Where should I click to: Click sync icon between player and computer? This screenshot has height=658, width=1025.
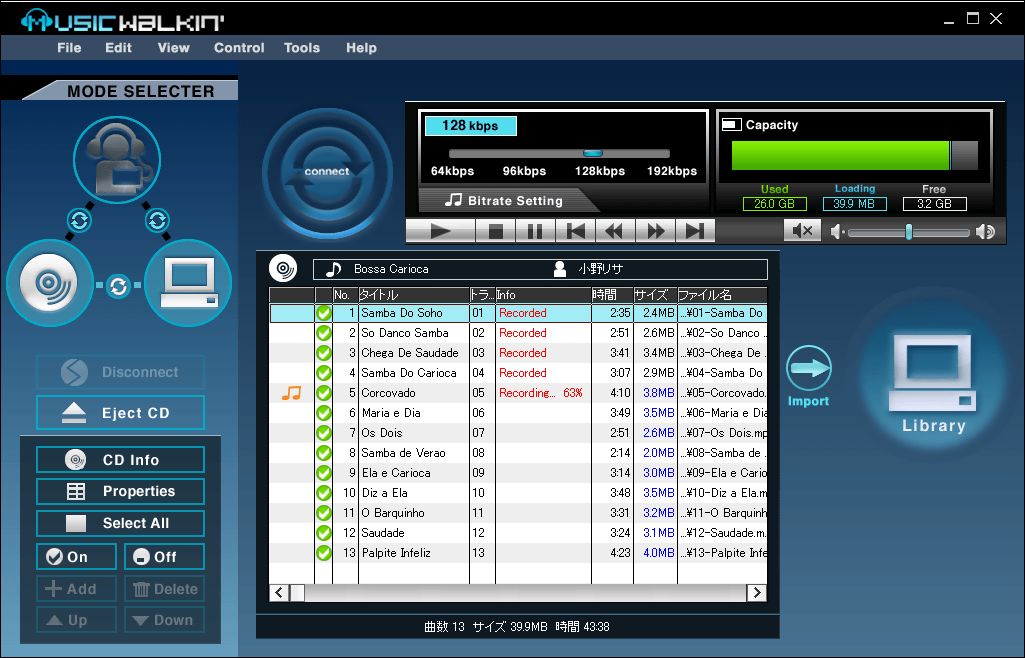158,220
